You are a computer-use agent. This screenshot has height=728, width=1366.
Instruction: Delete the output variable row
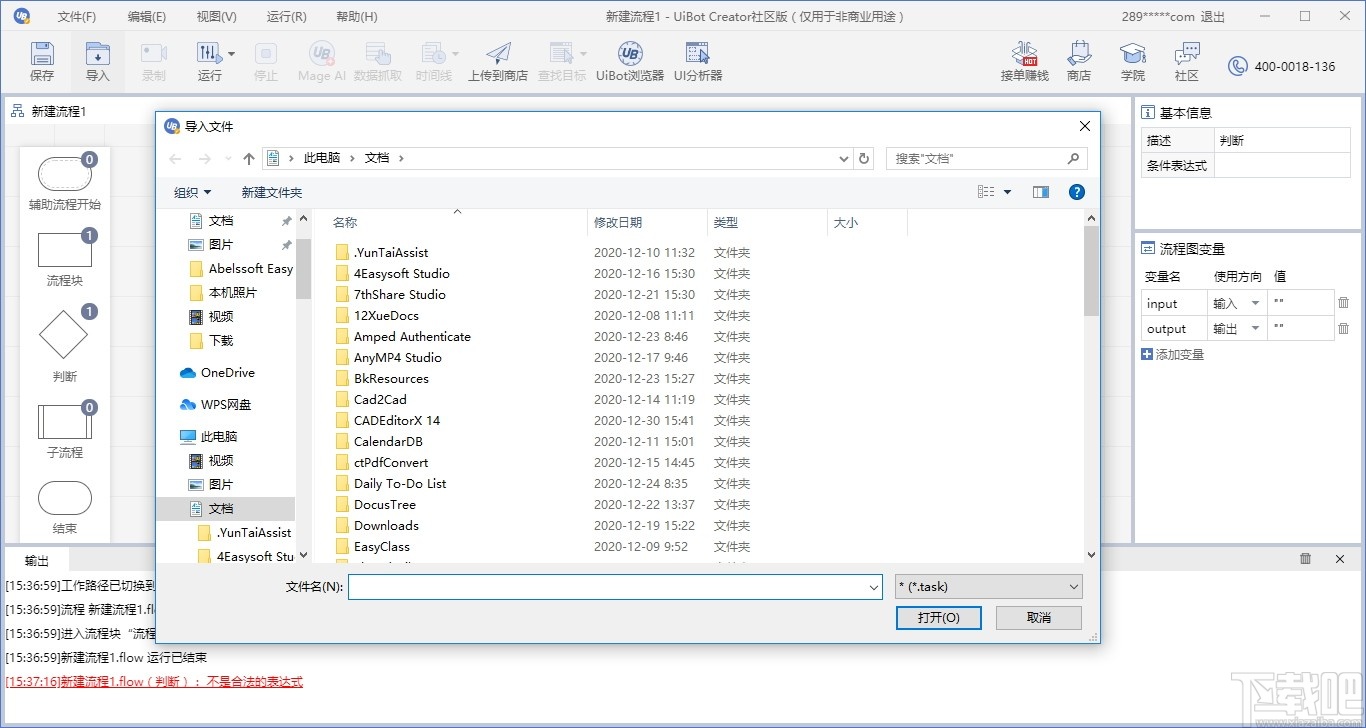click(1343, 328)
